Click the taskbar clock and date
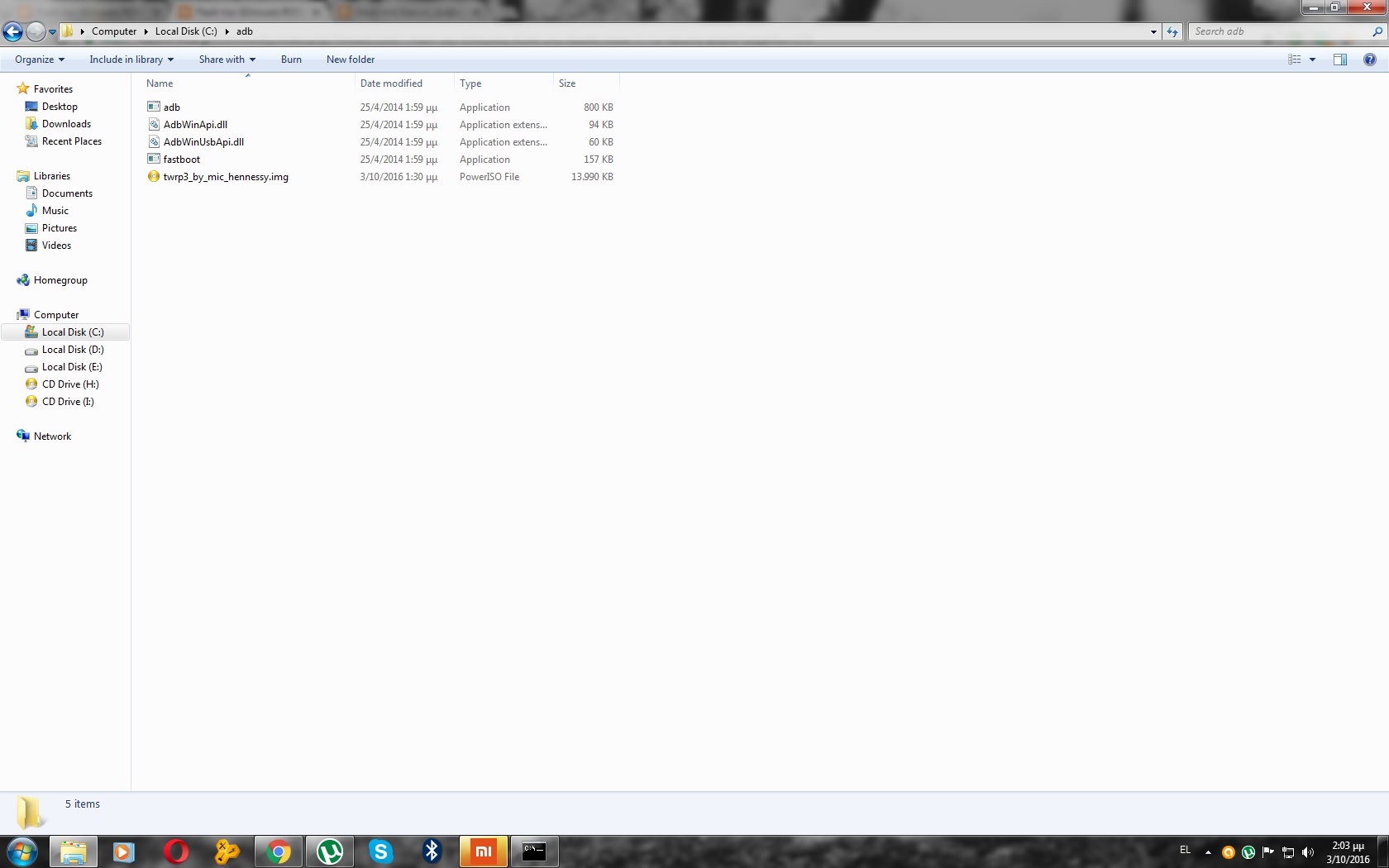 (x=1348, y=852)
